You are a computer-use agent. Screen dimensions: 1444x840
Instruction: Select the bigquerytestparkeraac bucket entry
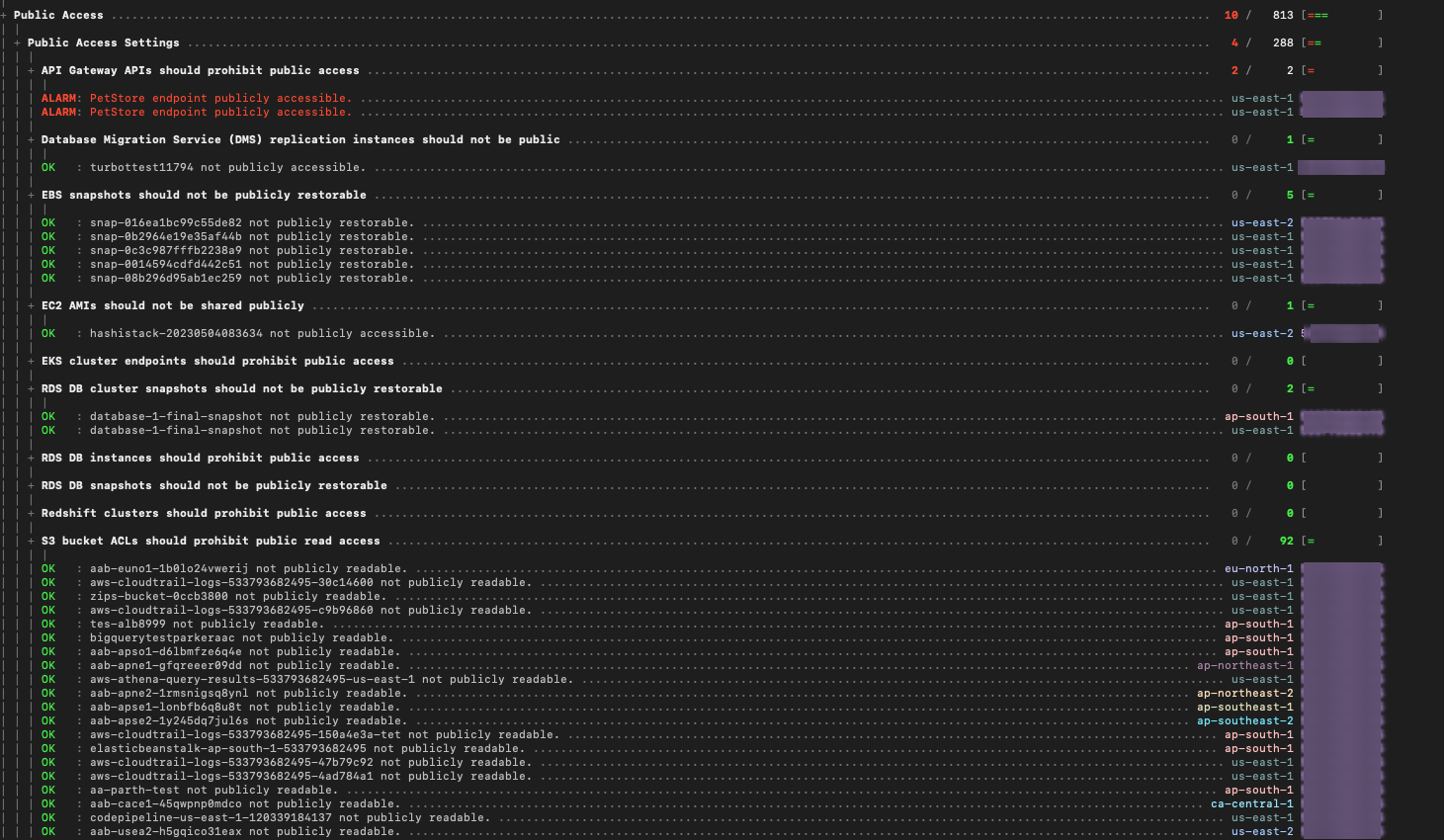[239, 637]
